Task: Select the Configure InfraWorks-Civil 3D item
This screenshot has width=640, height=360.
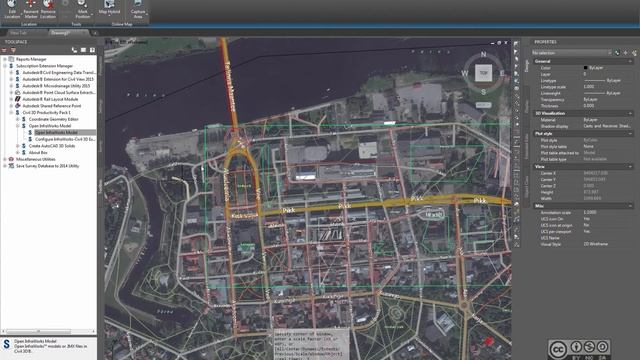Action: [x=64, y=139]
